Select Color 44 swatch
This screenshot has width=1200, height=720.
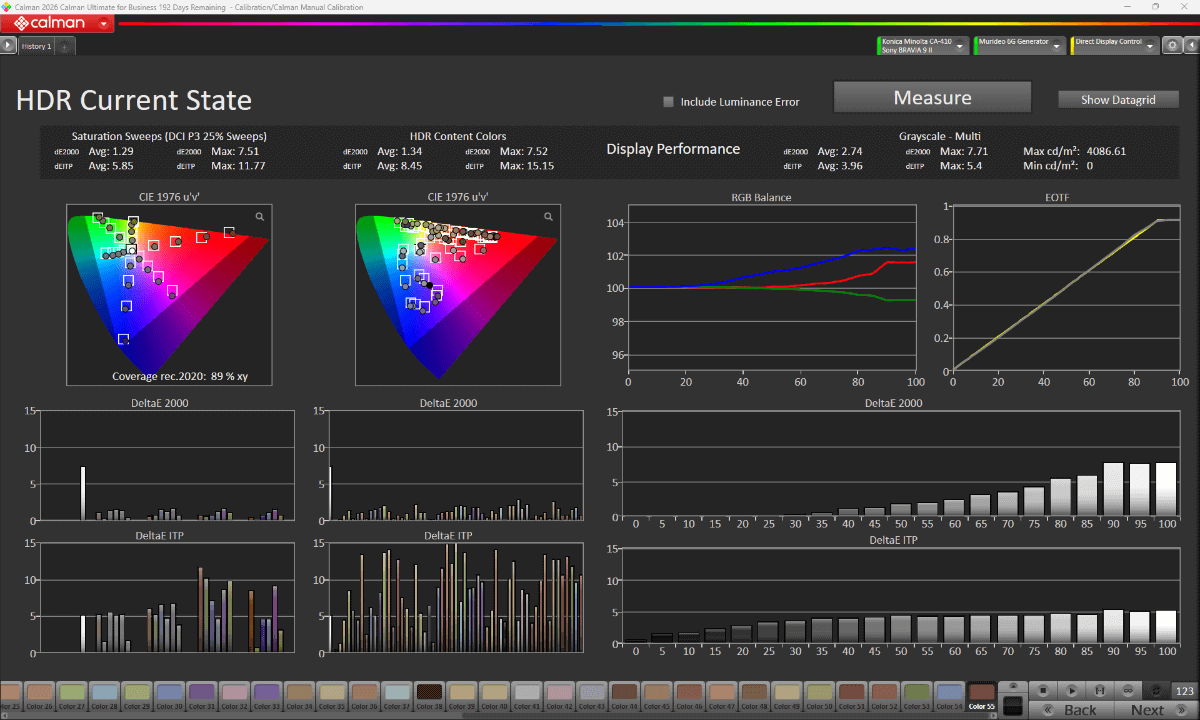[x=624, y=695]
